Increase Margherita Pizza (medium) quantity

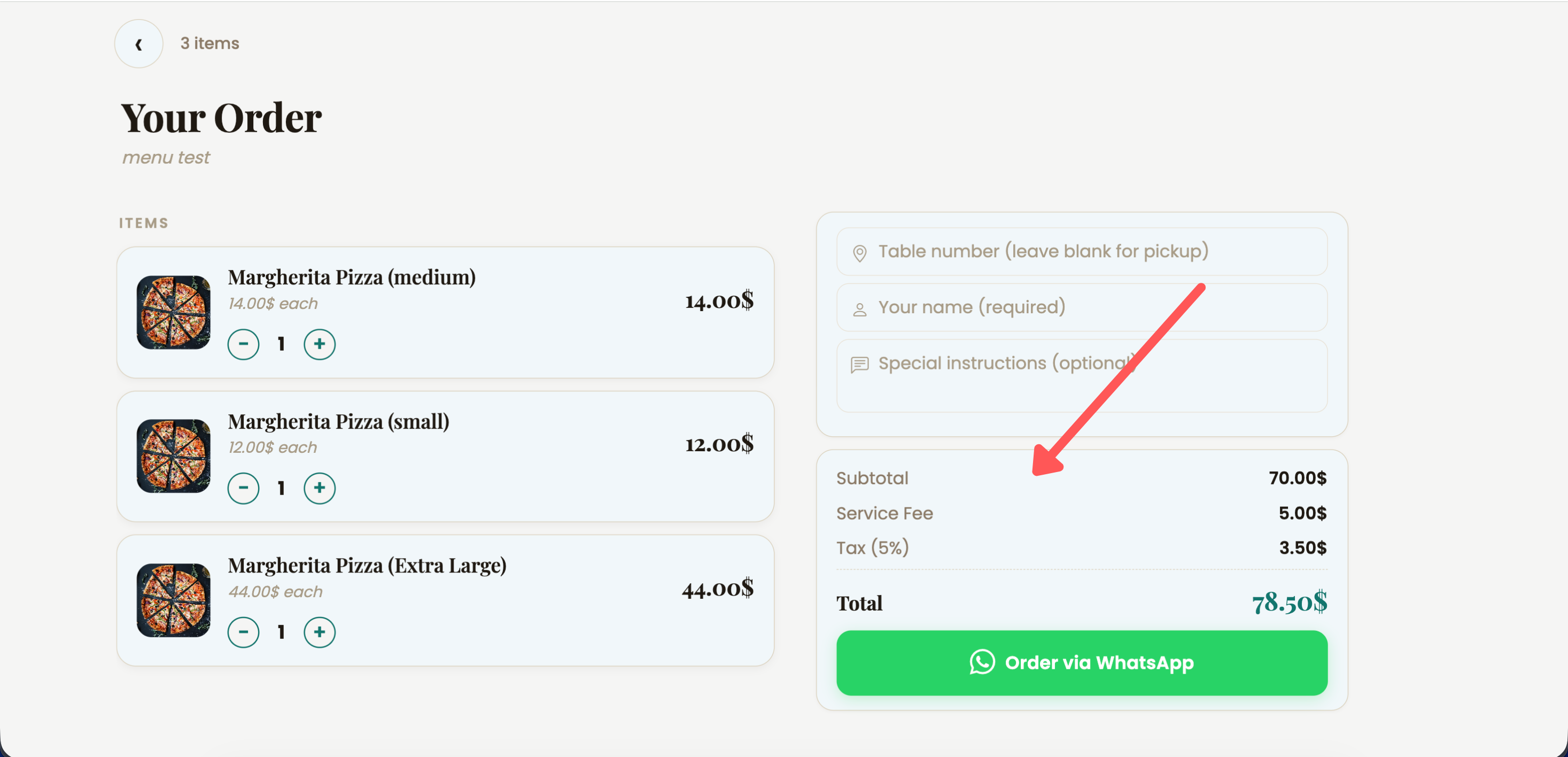point(320,344)
